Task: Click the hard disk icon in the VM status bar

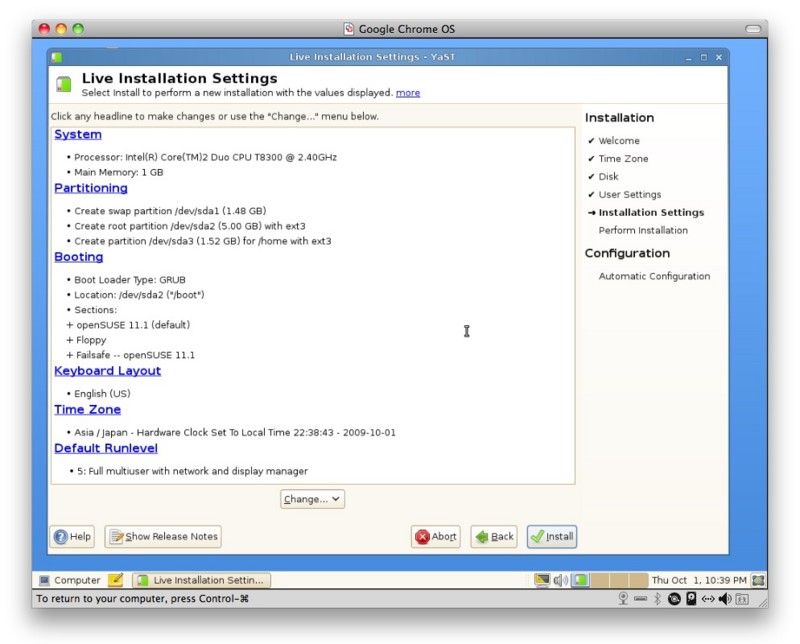Action: coord(691,599)
